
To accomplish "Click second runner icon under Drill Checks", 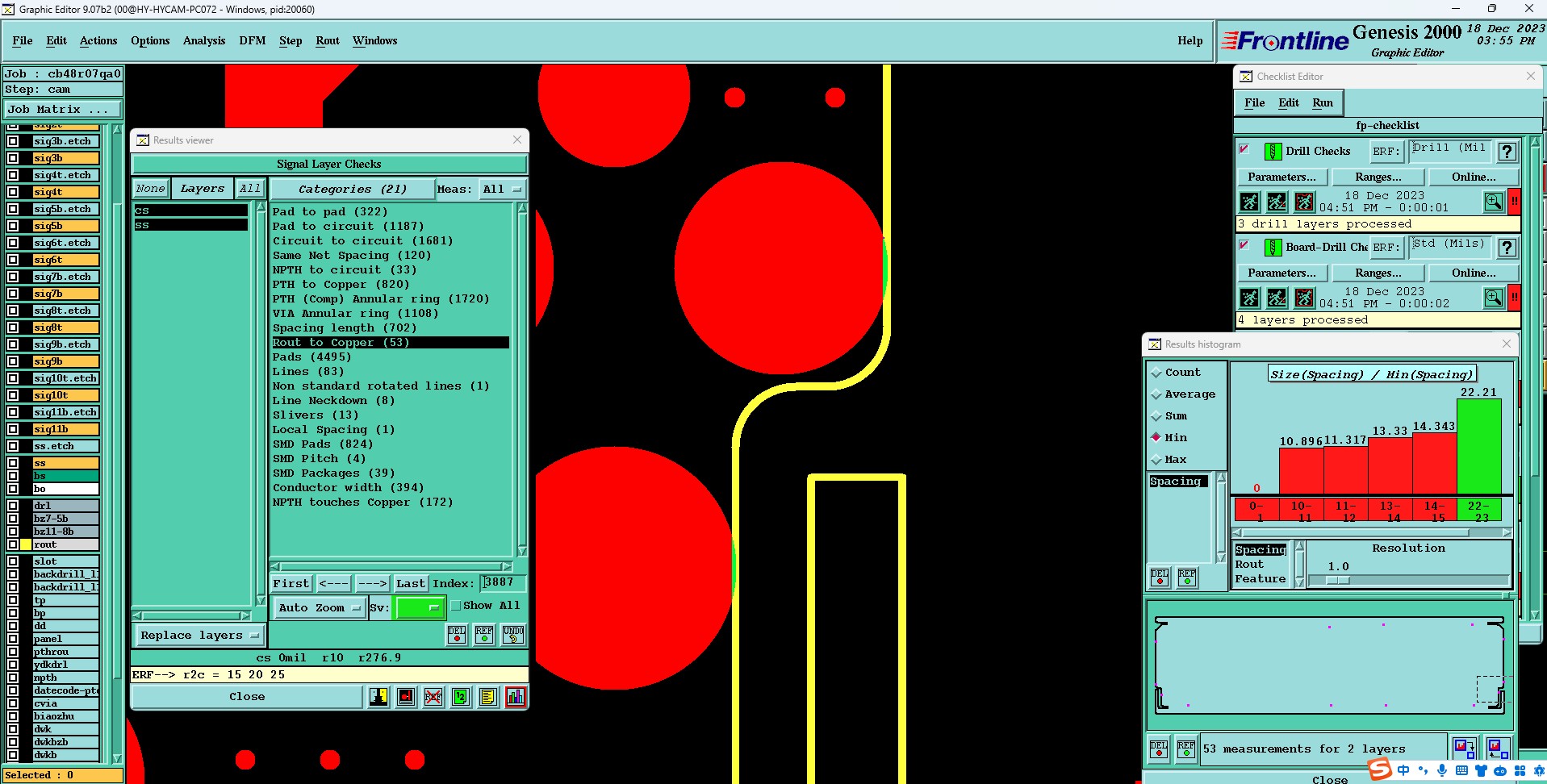I will click(x=1277, y=202).
